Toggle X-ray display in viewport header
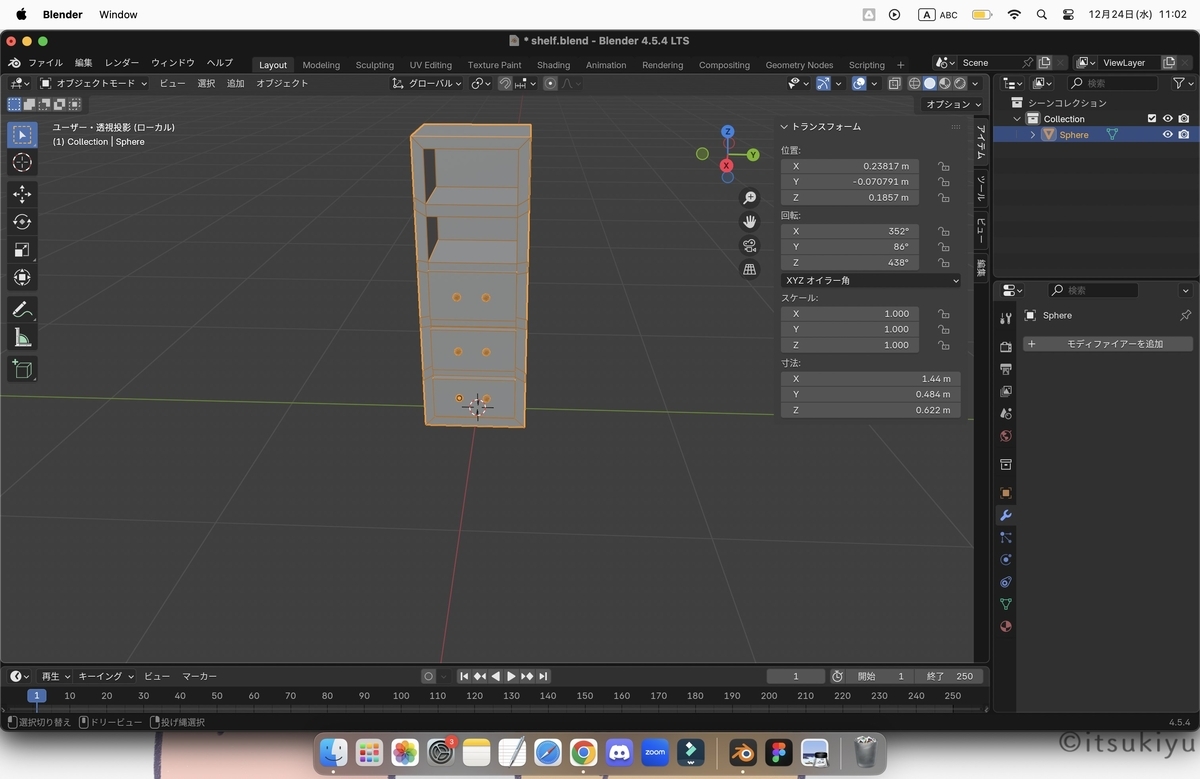Screen dimensions: 1200x779 (x=894, y=84)
